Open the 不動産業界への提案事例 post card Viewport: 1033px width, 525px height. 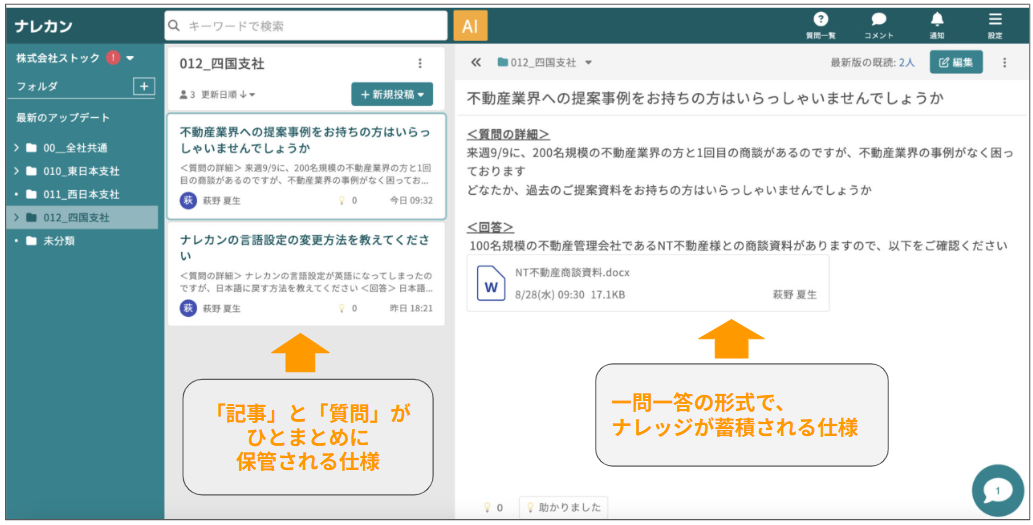pyautogui.click(x=306, y=167)
